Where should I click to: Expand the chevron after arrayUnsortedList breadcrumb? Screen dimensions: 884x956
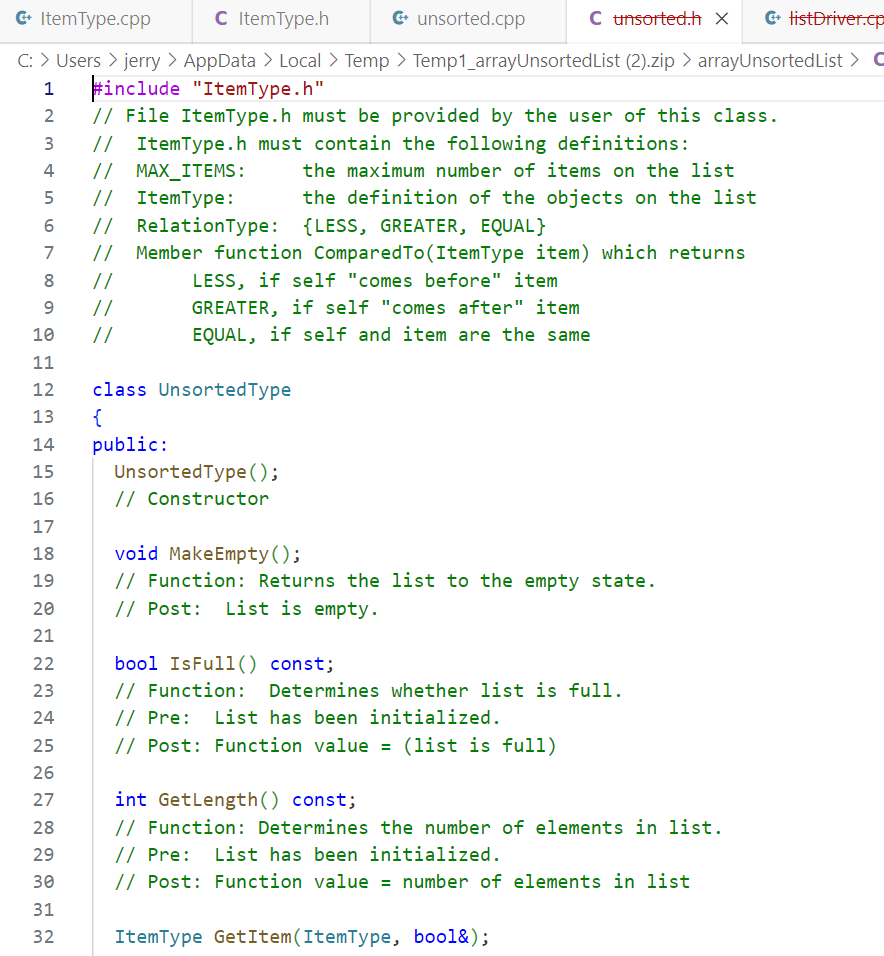tap(855, 60)
